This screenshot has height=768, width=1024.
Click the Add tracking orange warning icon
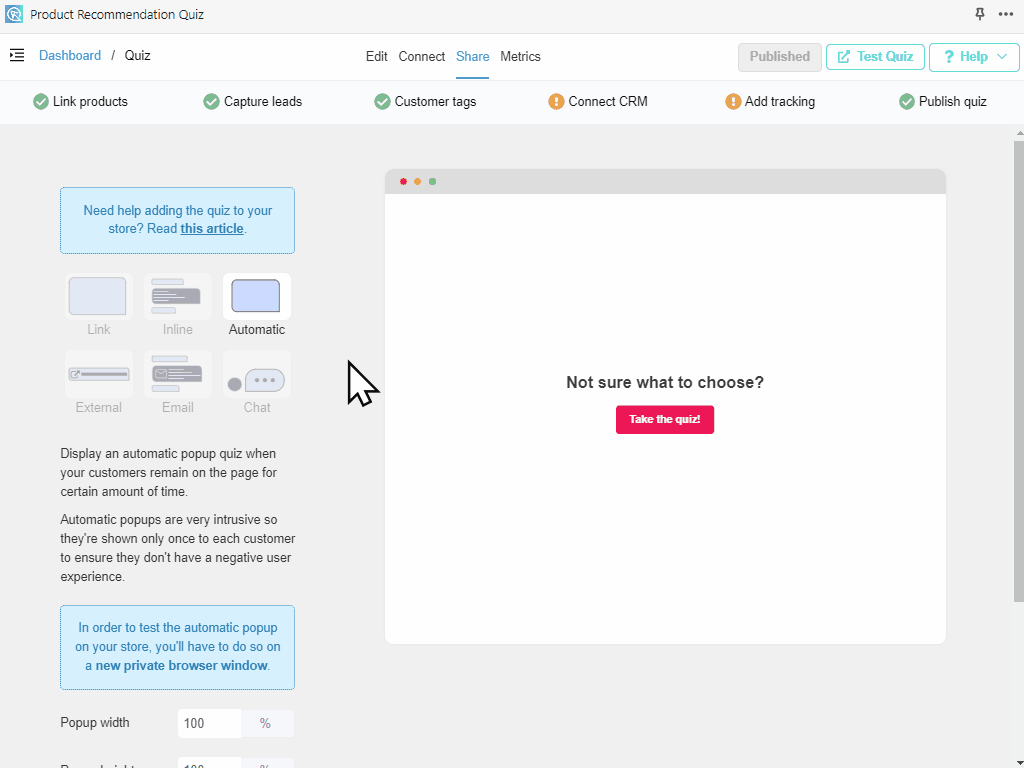(733, 102)
